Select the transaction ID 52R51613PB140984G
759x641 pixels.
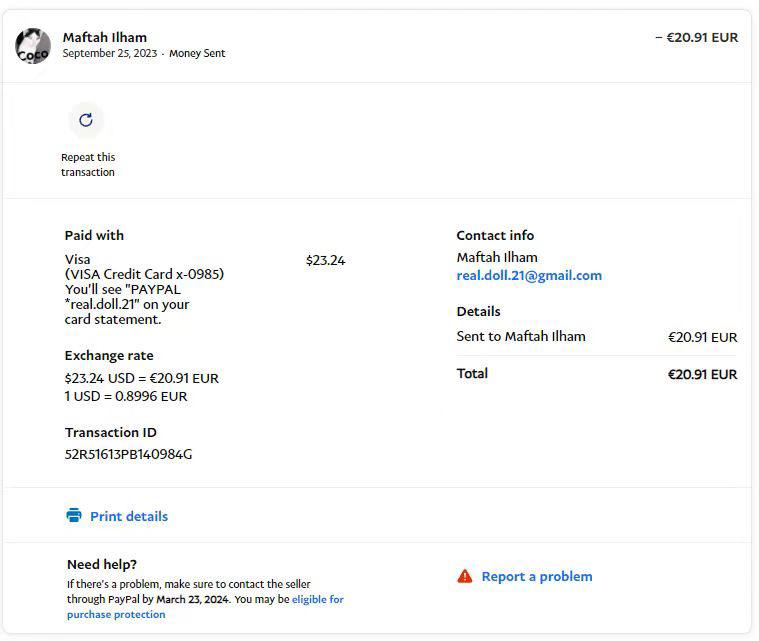pyautogui.click(x=128, y=454)
